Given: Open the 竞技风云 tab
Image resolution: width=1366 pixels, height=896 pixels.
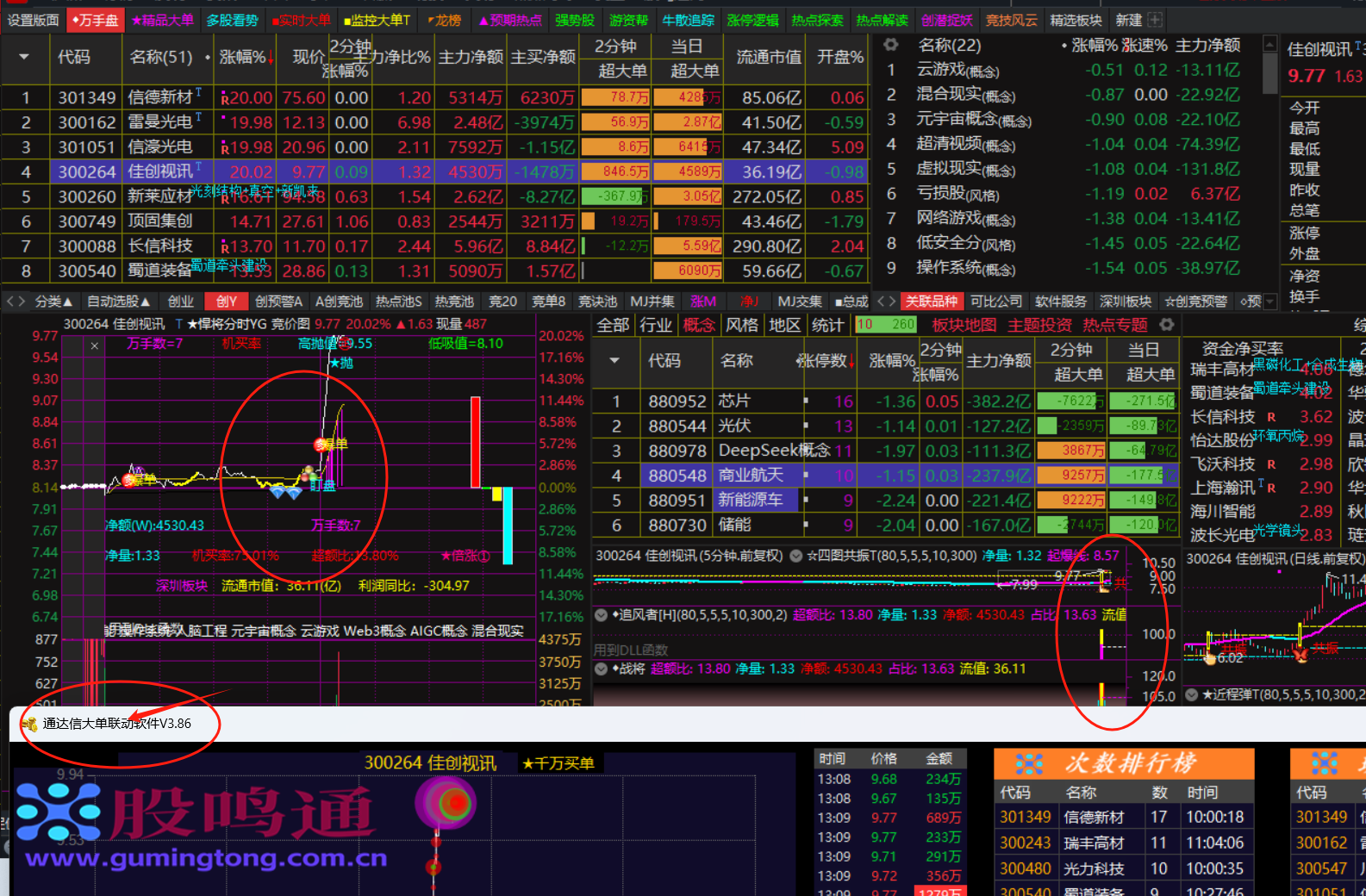Looking at the screenshot, I should [x=1012, y=20].
